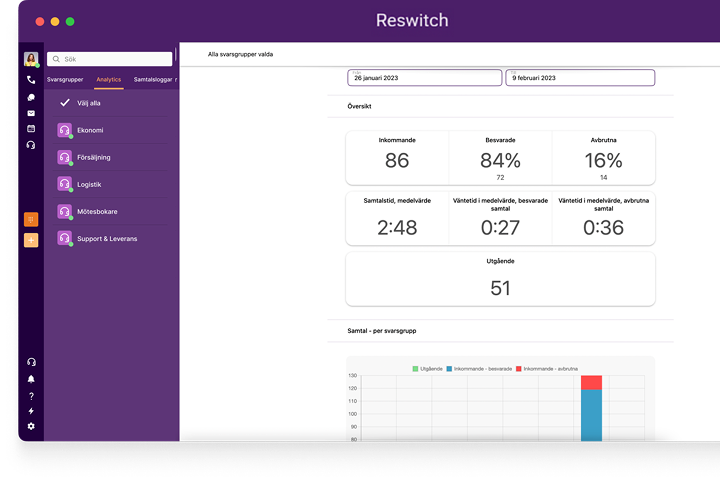Click the orange dialpad button
The height and width of the screenshot is (482, 720).
31,219
